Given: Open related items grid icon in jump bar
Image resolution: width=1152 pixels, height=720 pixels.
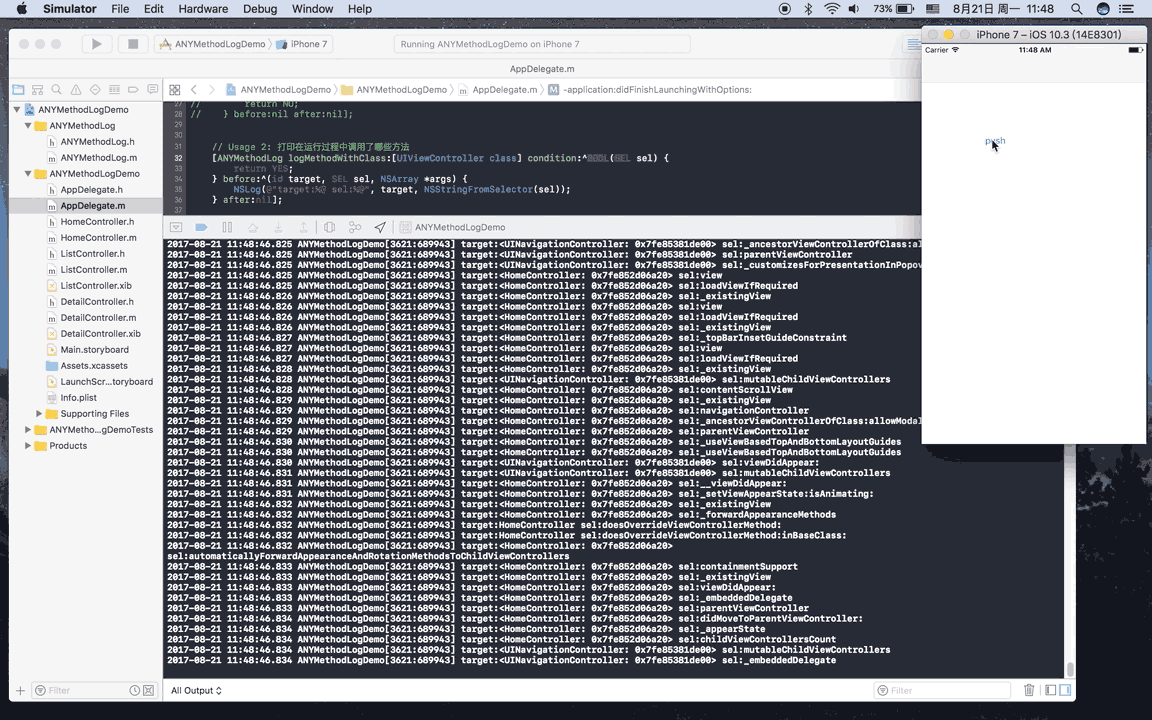Looking at the screenshot, I should coord(175,90).
